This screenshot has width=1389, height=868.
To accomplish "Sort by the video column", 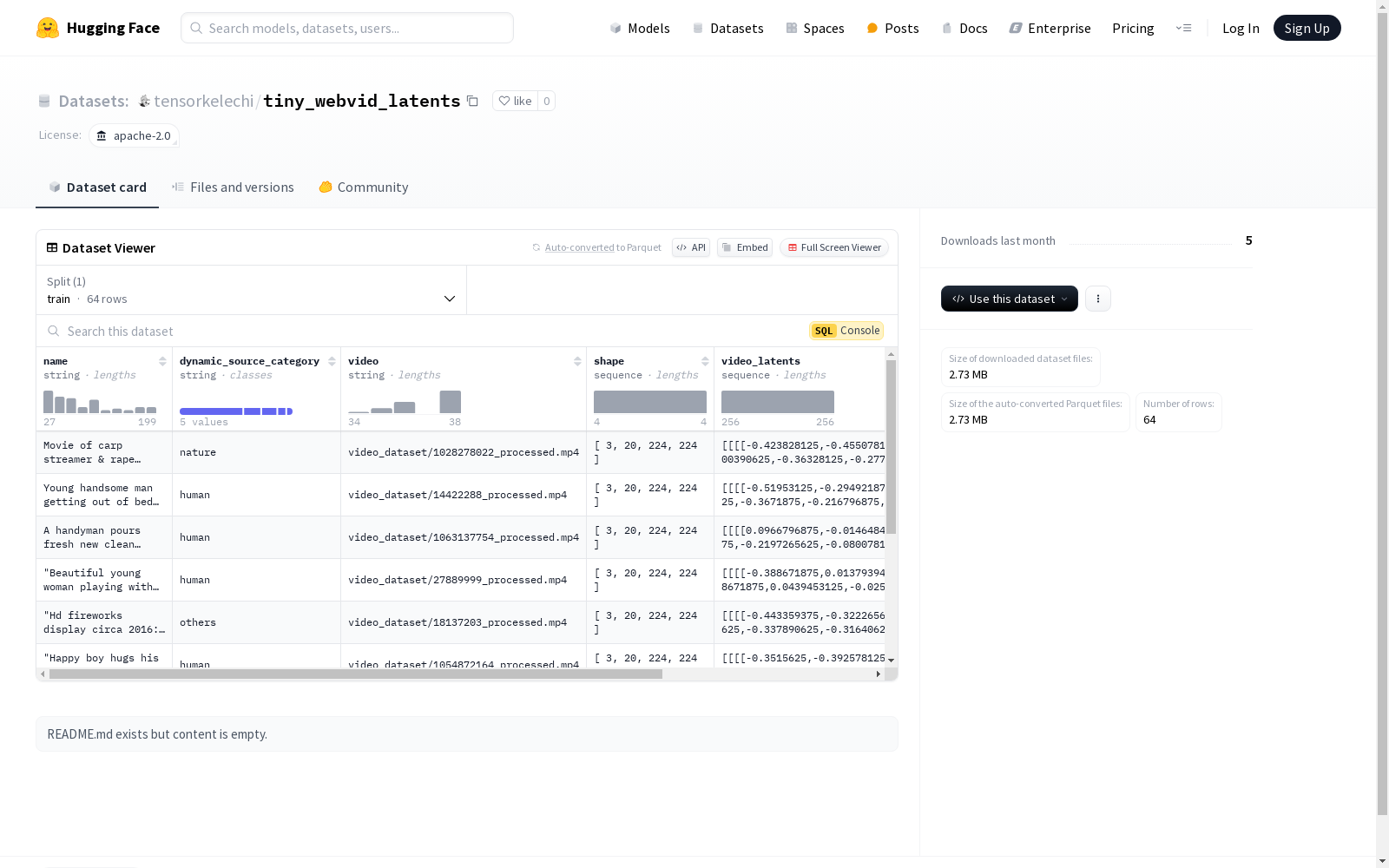I will coord(577,361).
